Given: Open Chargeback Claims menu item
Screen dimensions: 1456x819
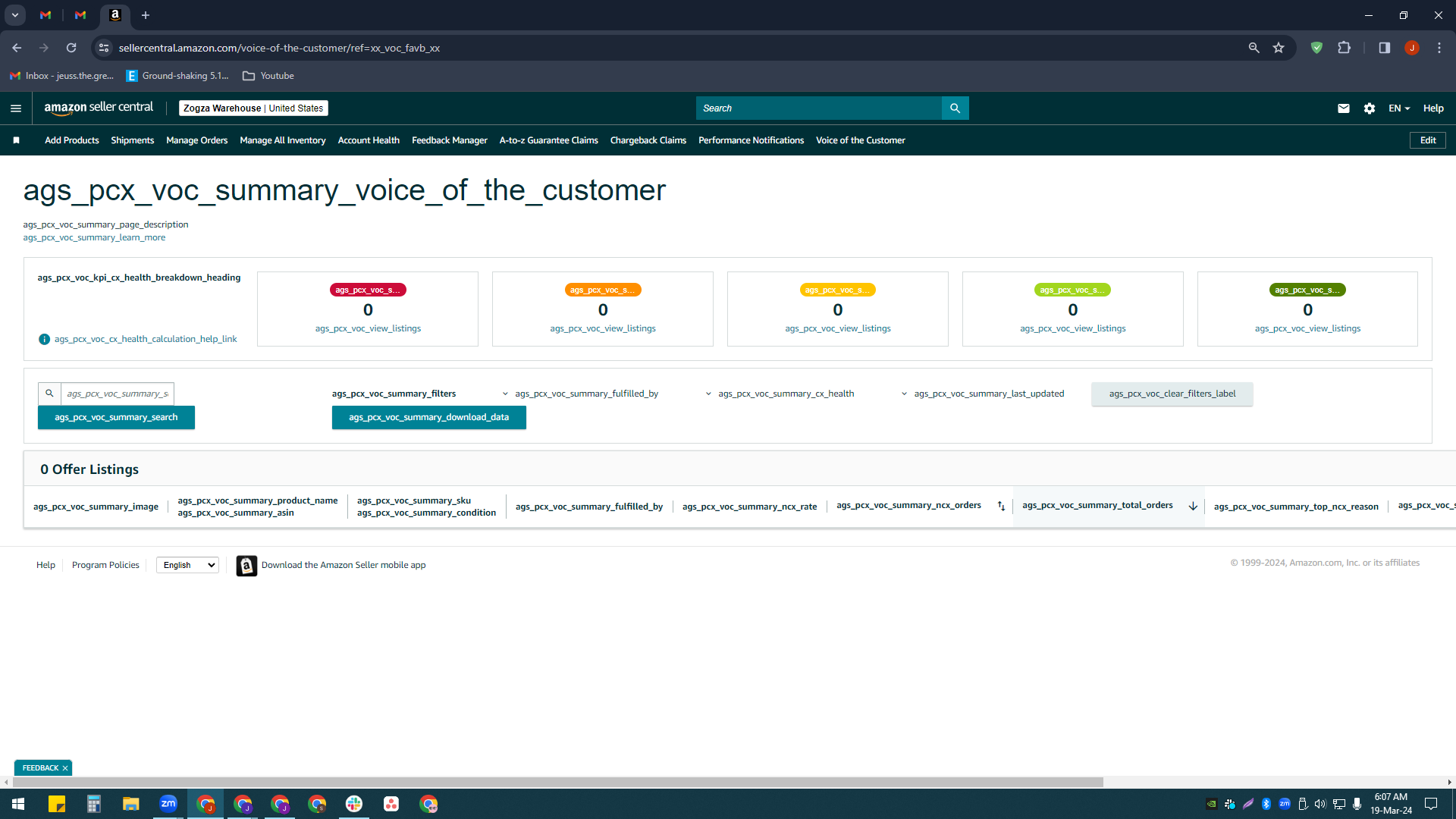Looking at the screenshot, I should (x=648, y=140).
